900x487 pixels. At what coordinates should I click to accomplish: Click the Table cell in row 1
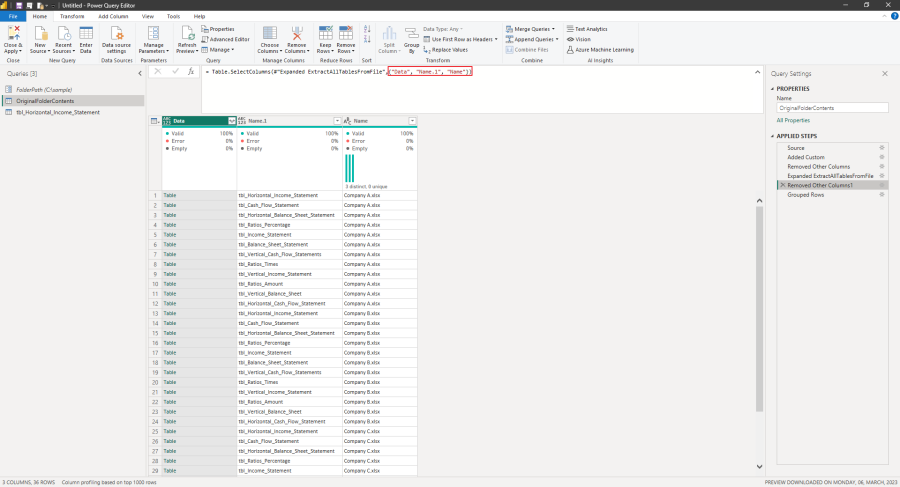199,195
